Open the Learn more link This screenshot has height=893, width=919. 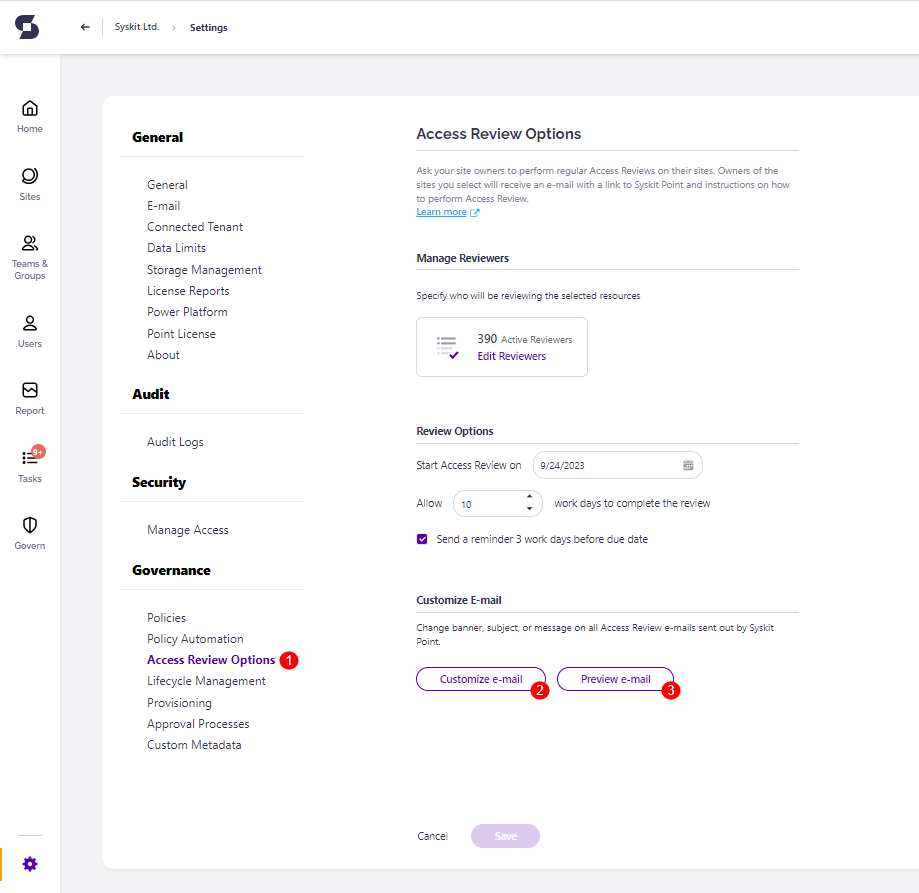click(x=441, y=211)
